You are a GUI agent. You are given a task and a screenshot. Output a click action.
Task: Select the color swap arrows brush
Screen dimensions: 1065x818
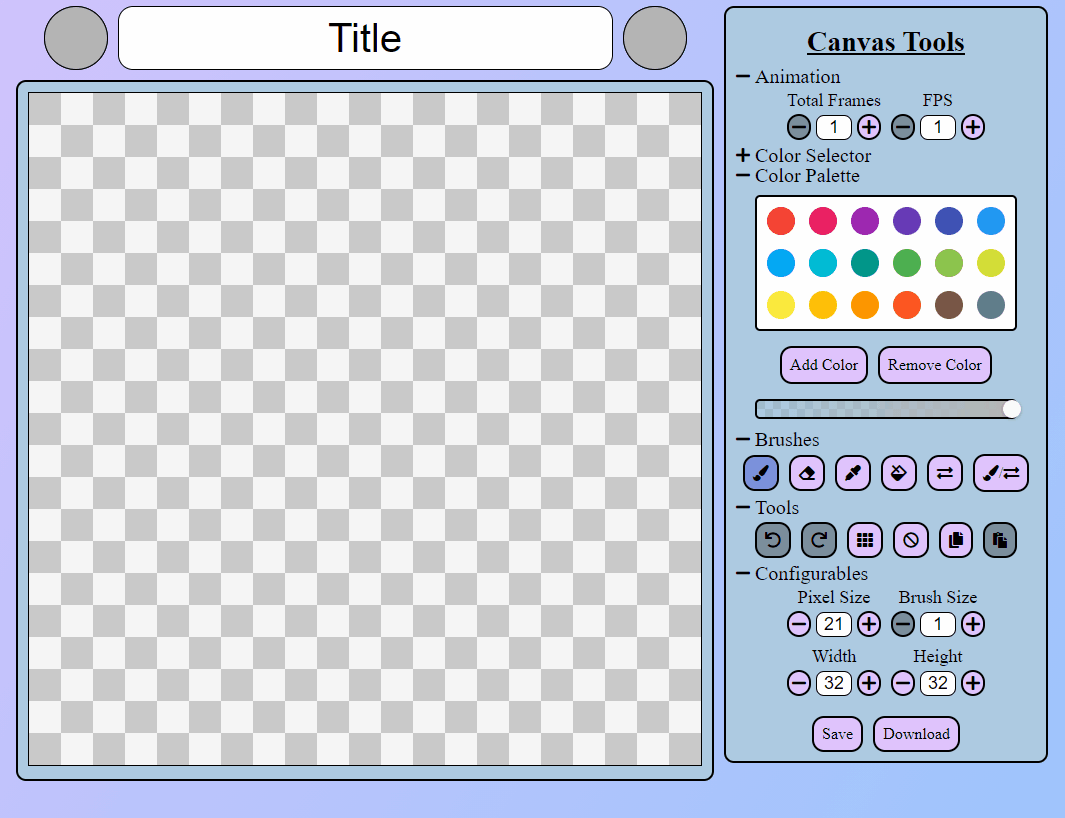[x=945, y=473]
